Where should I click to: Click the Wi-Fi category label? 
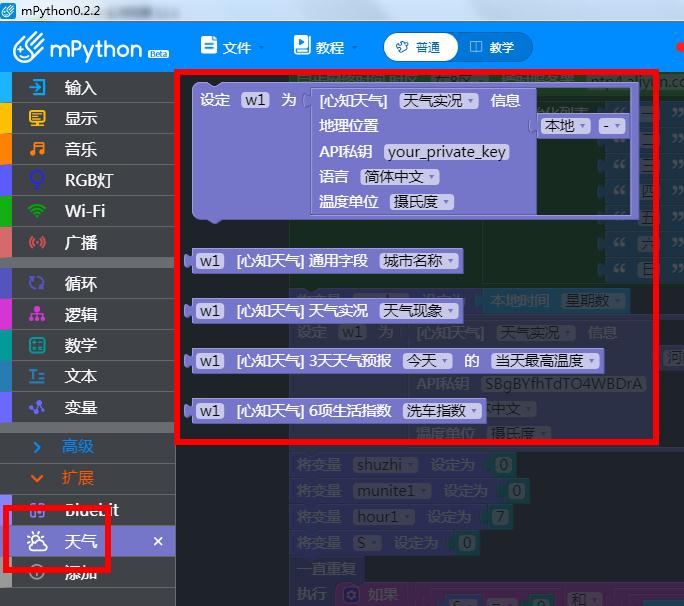tap(85, 211)
